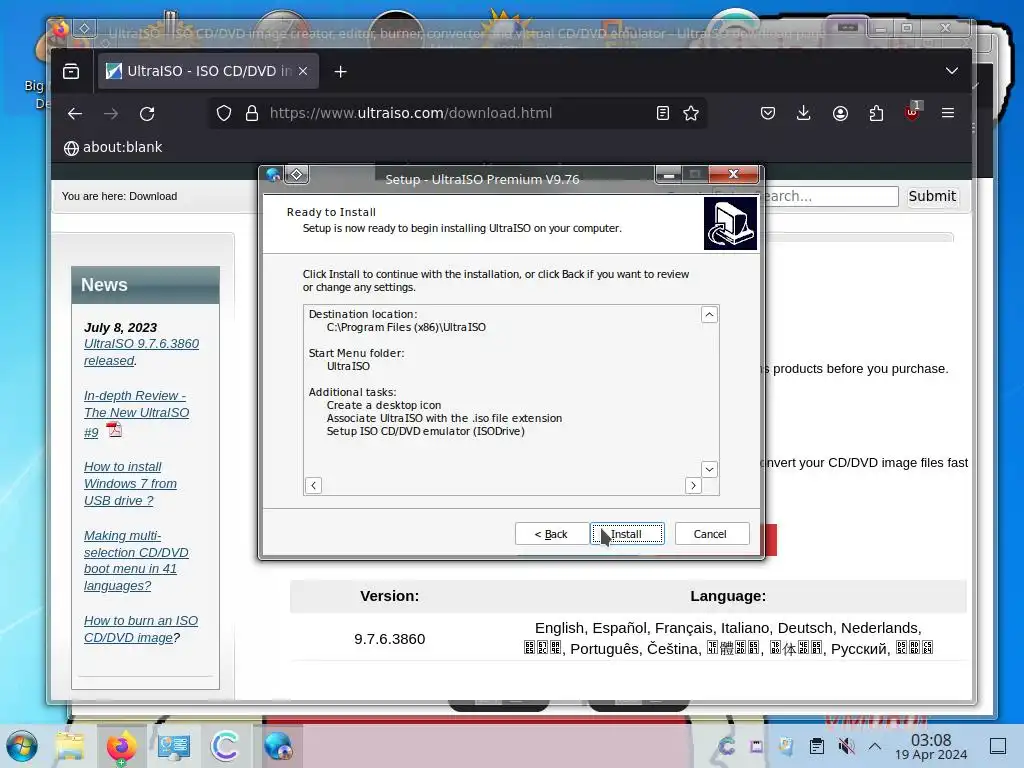Screen dimensions: 1024x768
Task: Click version number 9.7.6.3860
Action: coord(389,639)
